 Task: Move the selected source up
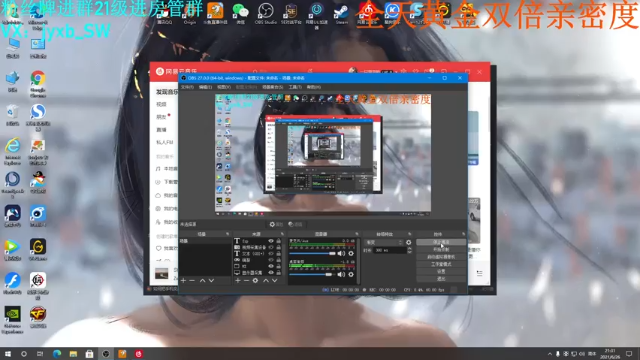tap(266, 280)
